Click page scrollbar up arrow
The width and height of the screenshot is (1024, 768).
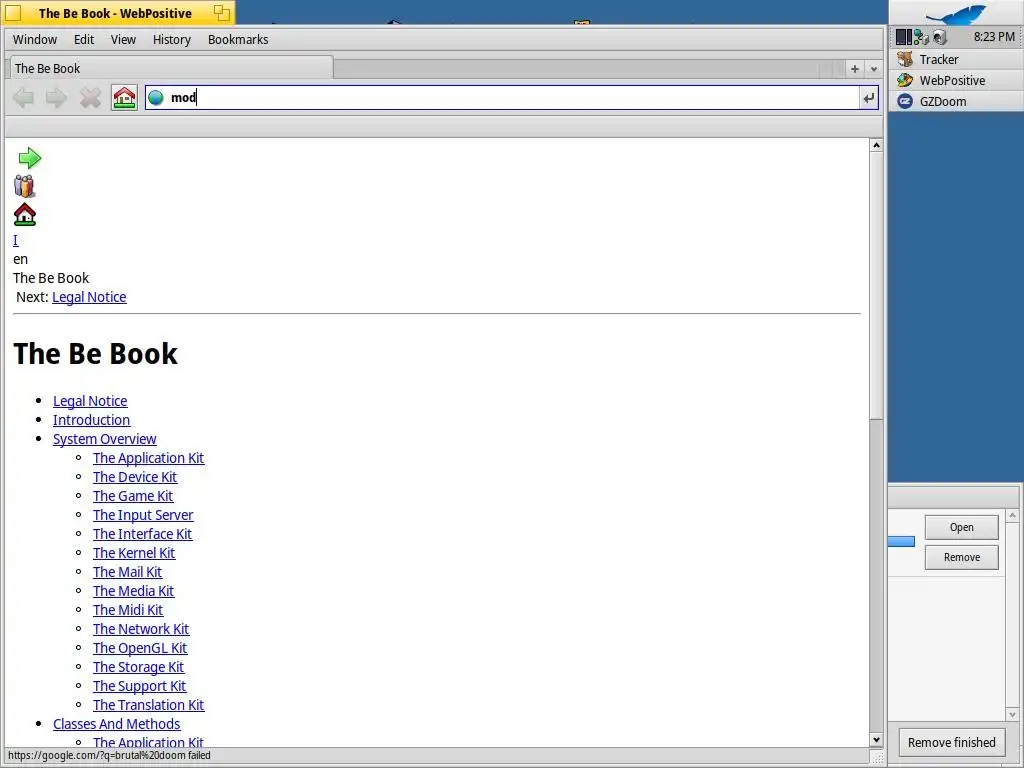click(x=876, y=145)
